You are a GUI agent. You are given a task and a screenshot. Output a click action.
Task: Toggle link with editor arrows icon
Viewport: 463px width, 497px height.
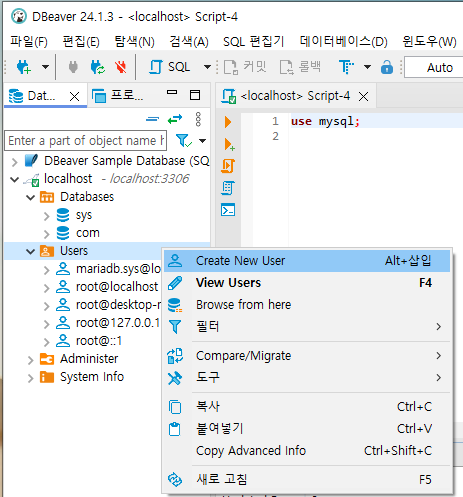tap(175, 119)
